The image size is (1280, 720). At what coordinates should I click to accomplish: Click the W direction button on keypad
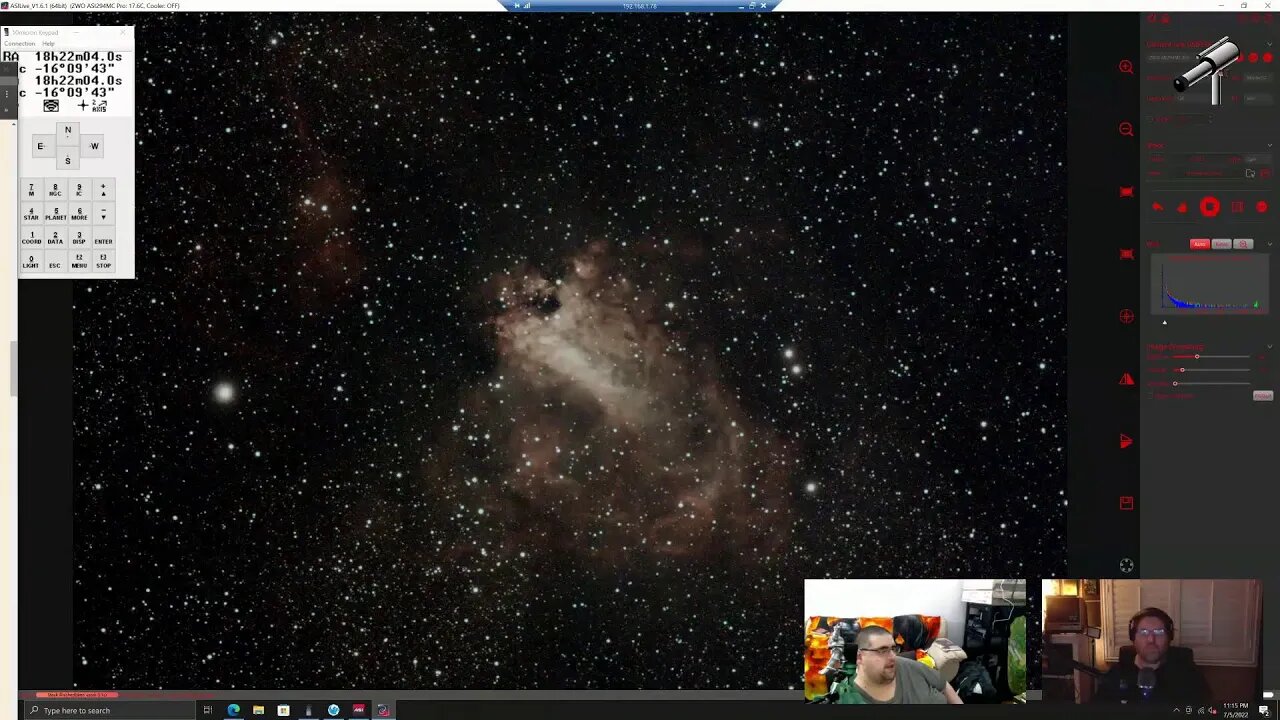[x=94, y=146]
